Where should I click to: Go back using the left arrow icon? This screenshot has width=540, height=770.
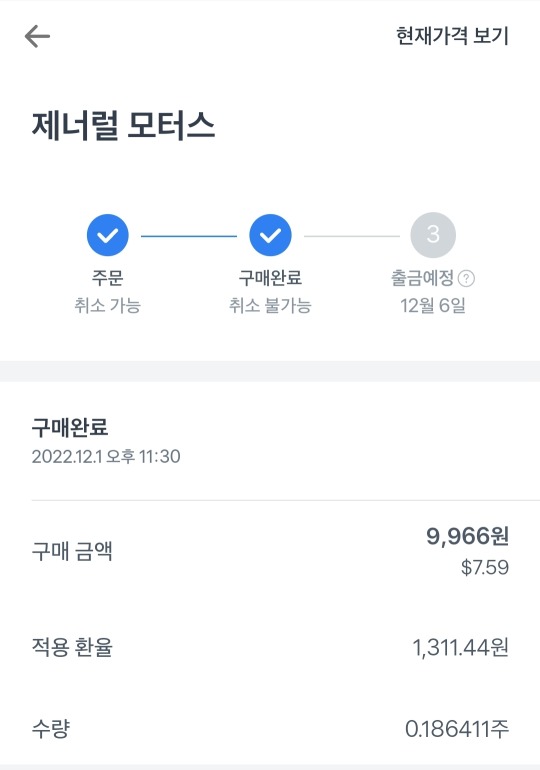click(37, 36)
